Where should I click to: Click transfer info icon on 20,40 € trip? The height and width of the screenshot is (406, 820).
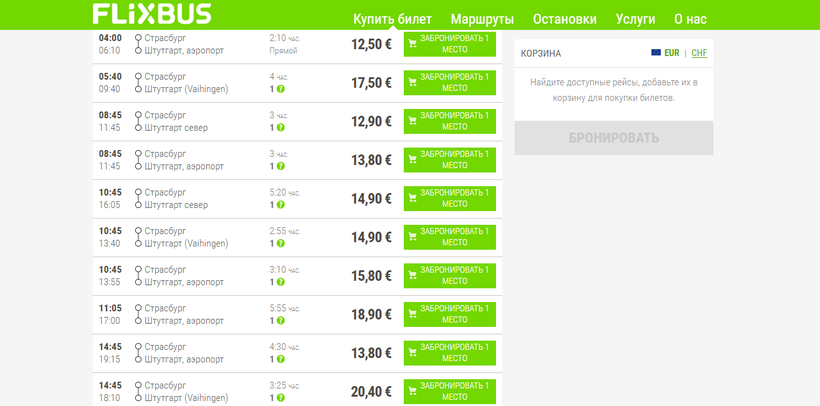[281, 398]
